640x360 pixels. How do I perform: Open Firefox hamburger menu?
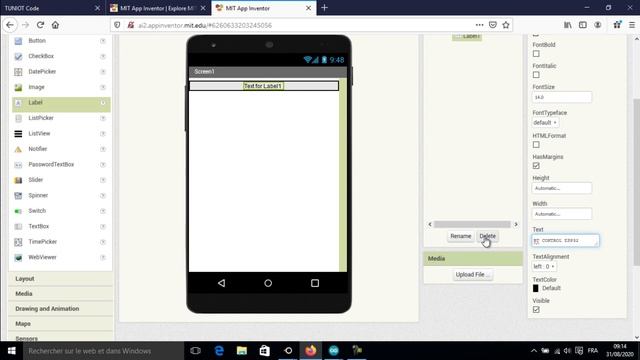tap(632, 25)
